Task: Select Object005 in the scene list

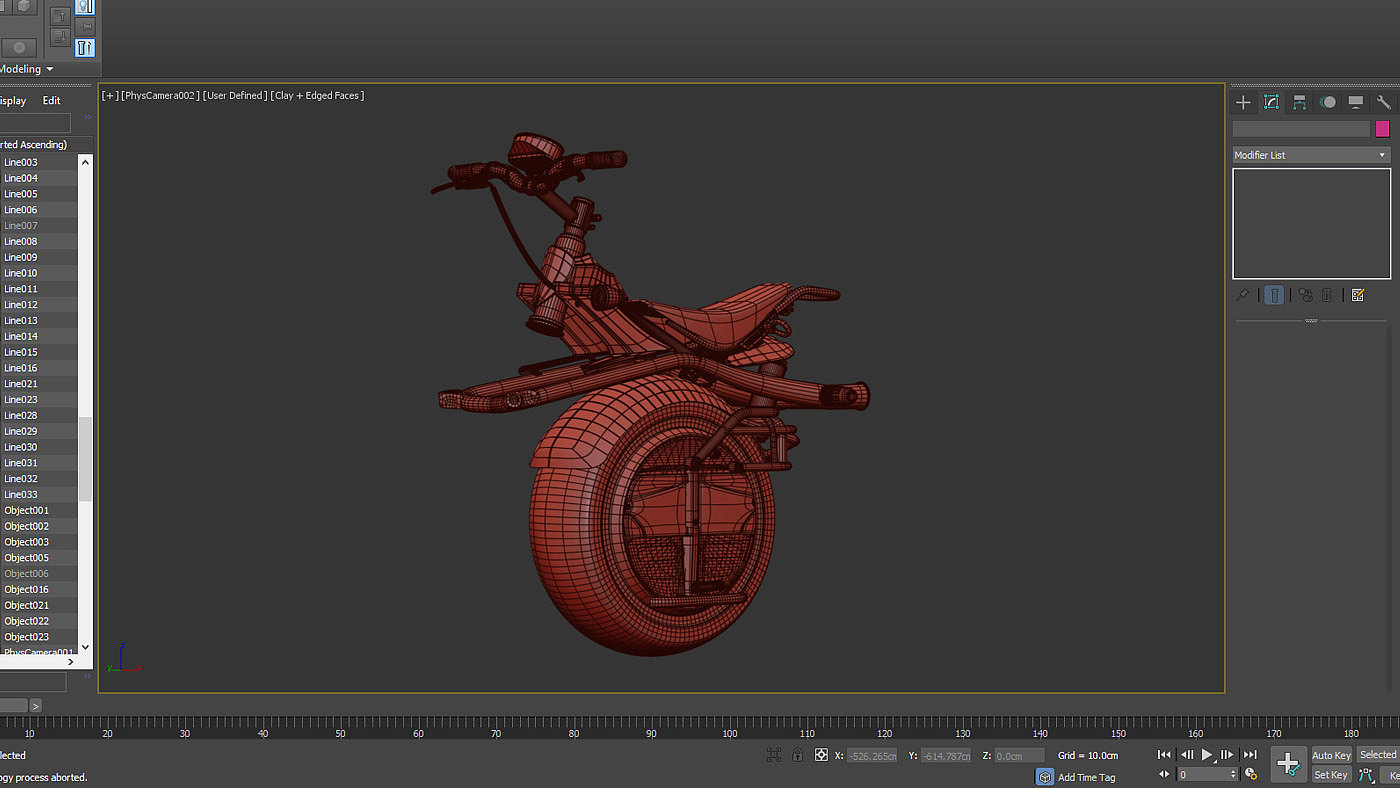Action: pyautogui.click(x=27, y=558)
